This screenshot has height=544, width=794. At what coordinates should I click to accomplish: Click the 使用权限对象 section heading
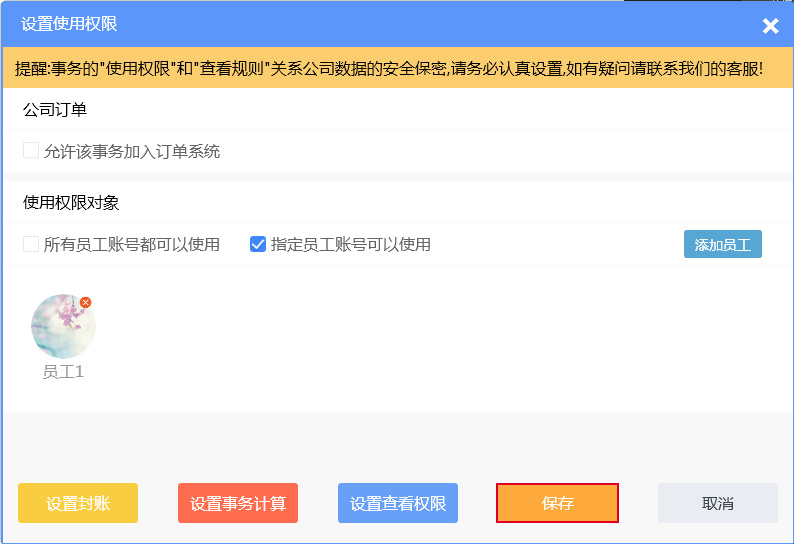(x=71, y=203)
